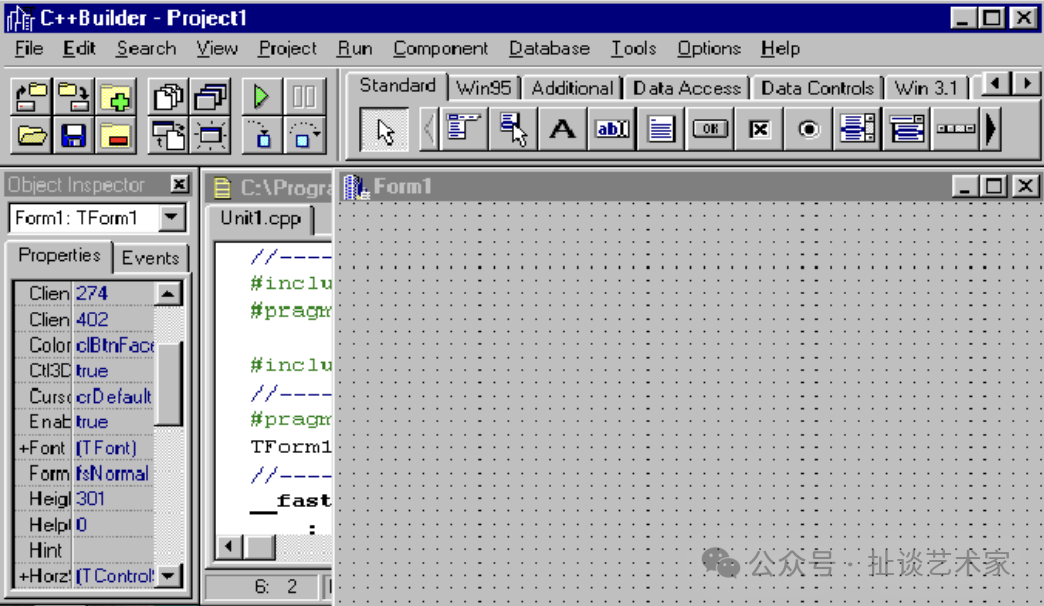Select the RadioButton component in the palette
Screen dimensions: 1044x606
[x=808, y=129]
